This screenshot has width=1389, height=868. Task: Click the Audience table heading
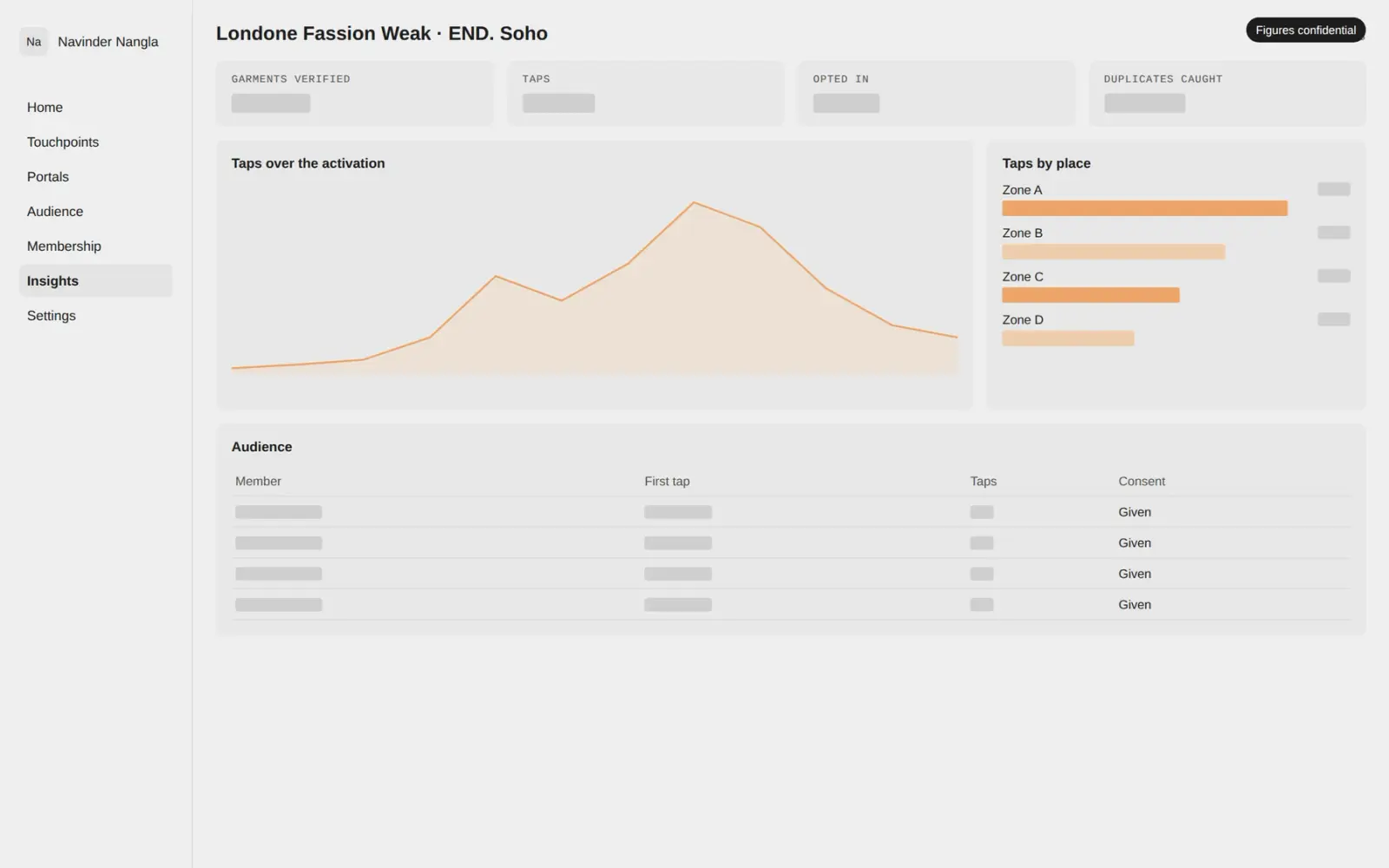tap(261, 447)
